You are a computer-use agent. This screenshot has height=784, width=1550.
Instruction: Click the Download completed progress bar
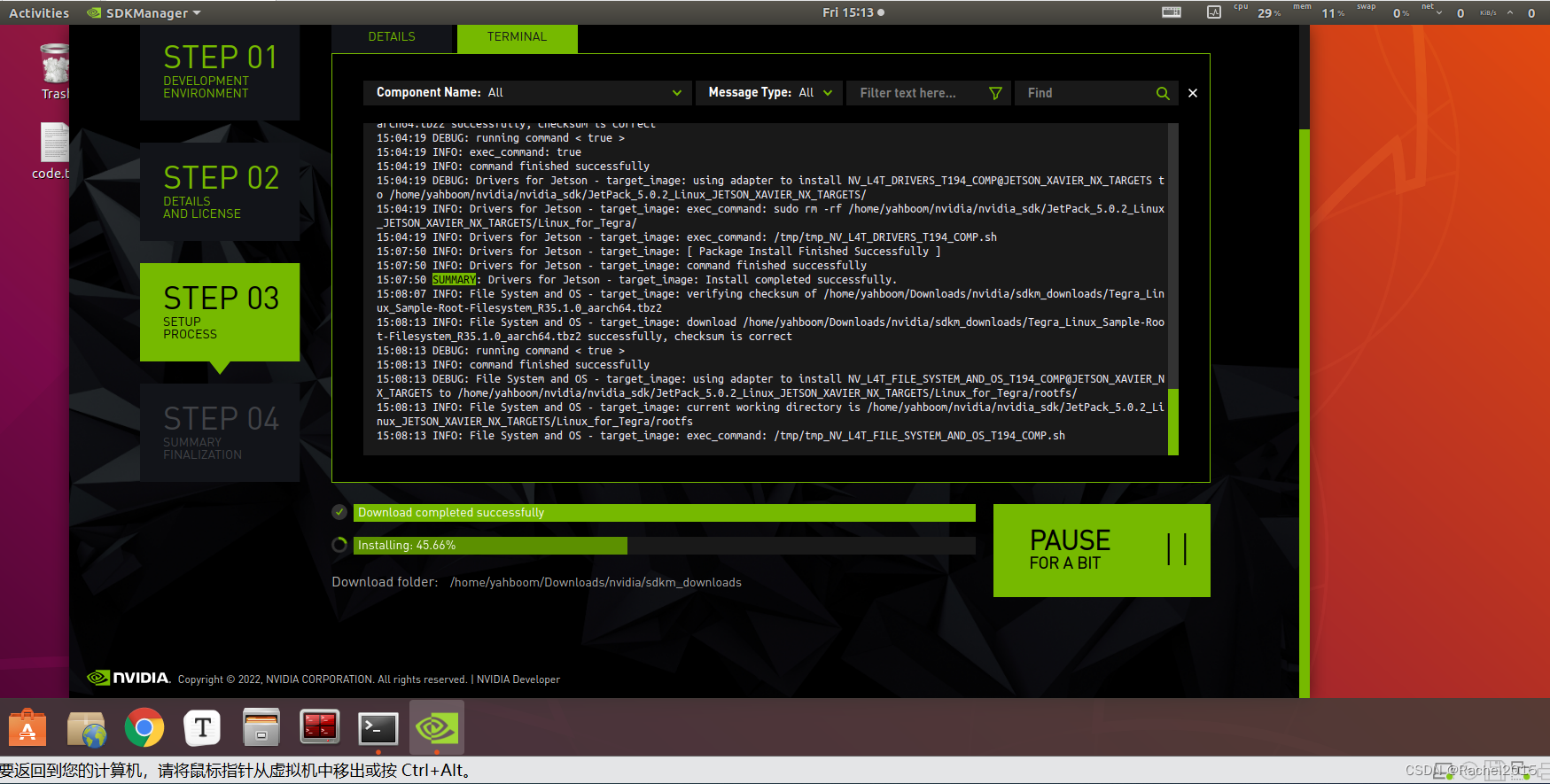[665, 513]
